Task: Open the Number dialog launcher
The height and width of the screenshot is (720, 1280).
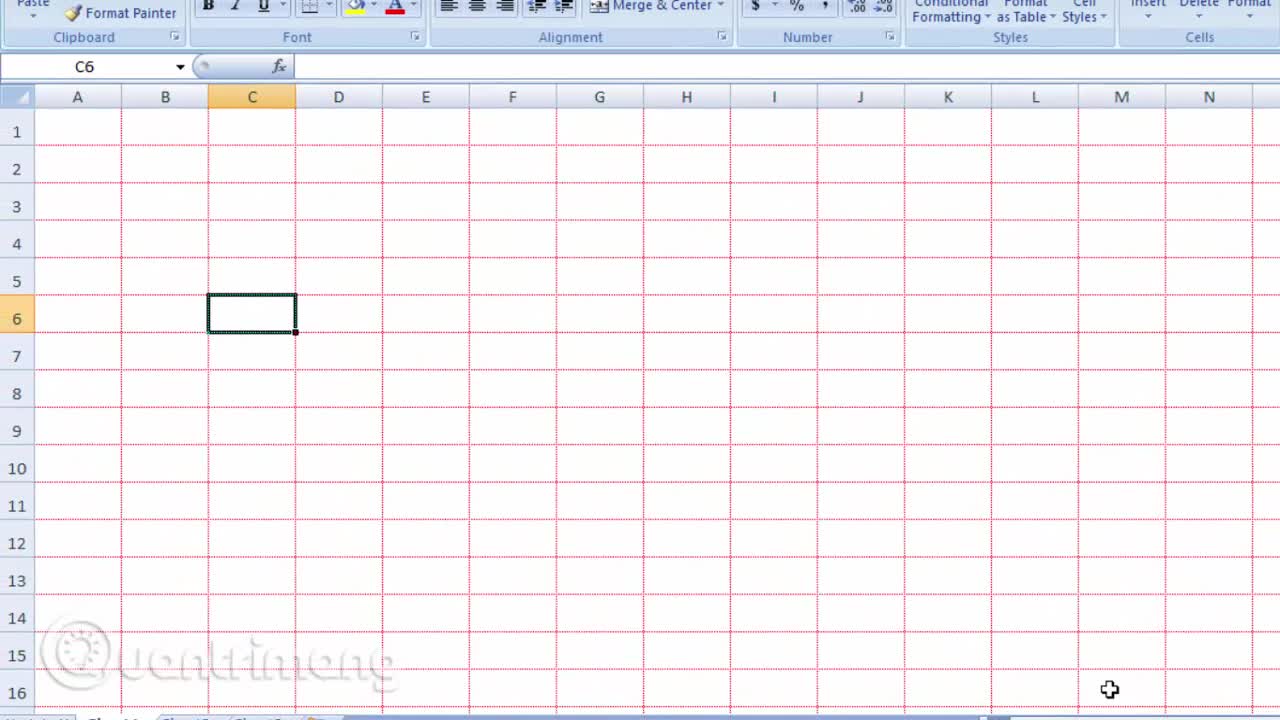Action: point(890,37)
